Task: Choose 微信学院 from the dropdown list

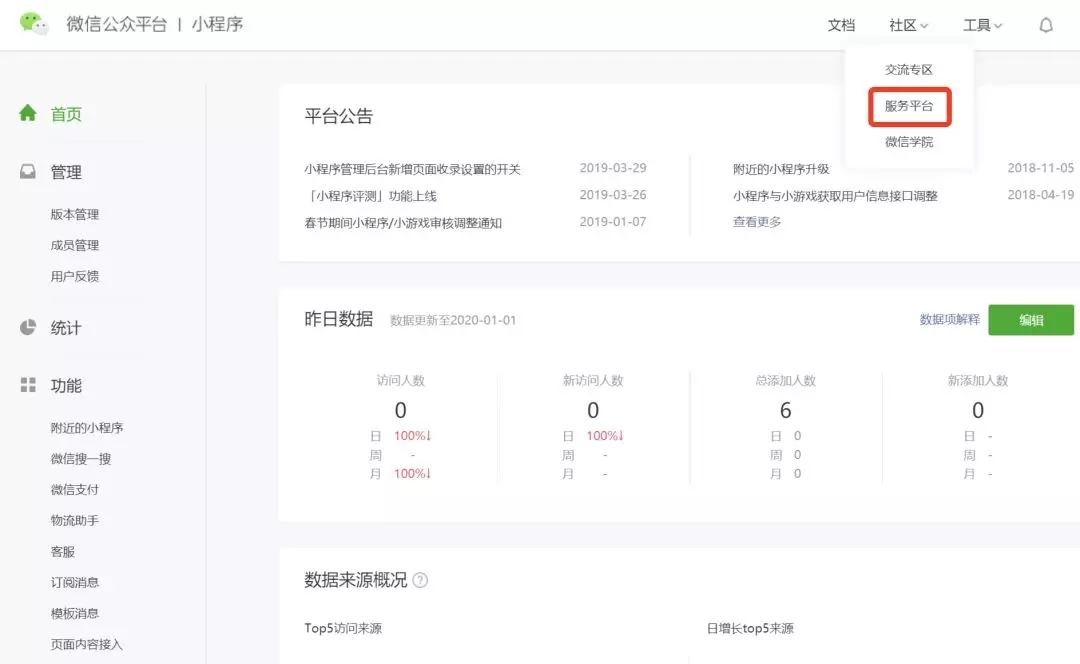Action: pos(908,142)
